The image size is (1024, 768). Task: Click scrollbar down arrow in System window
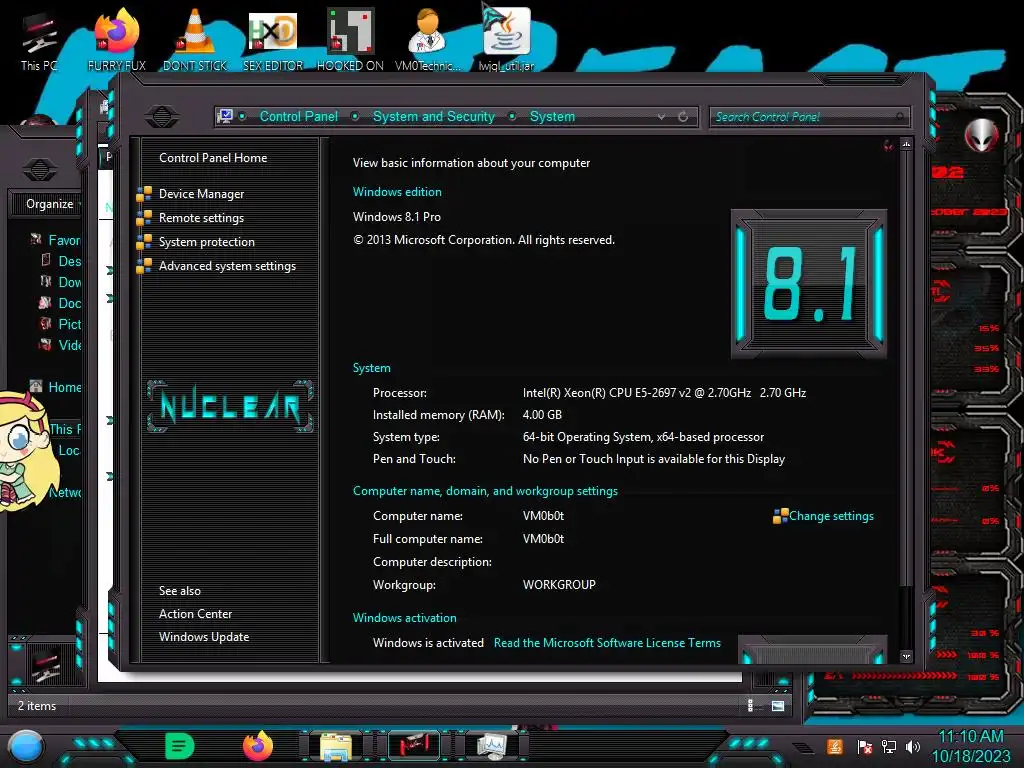pos(906,656)
